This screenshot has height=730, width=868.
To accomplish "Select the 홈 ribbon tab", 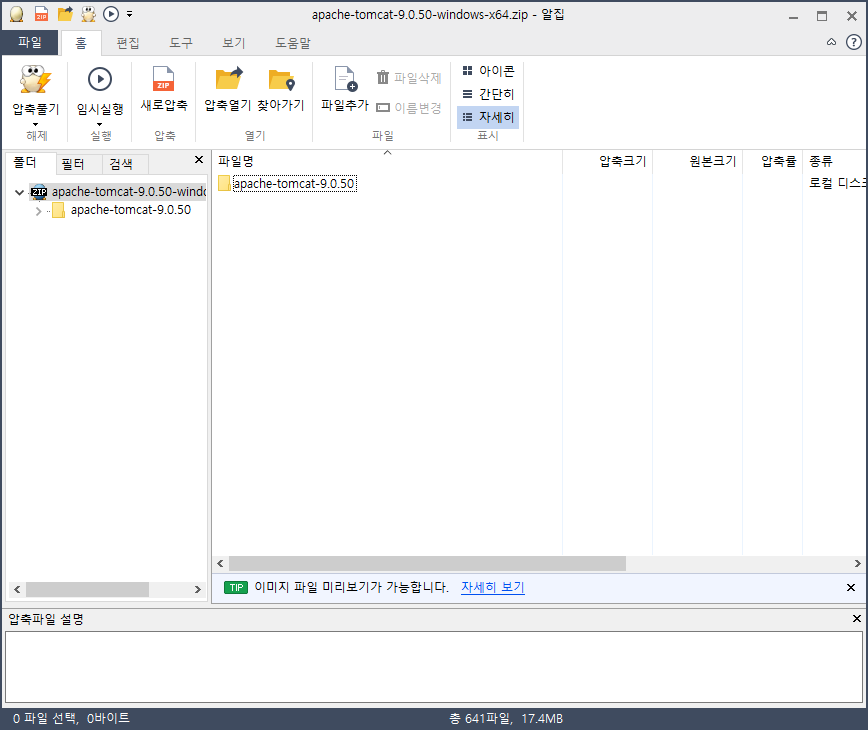I will click(81, 43).
